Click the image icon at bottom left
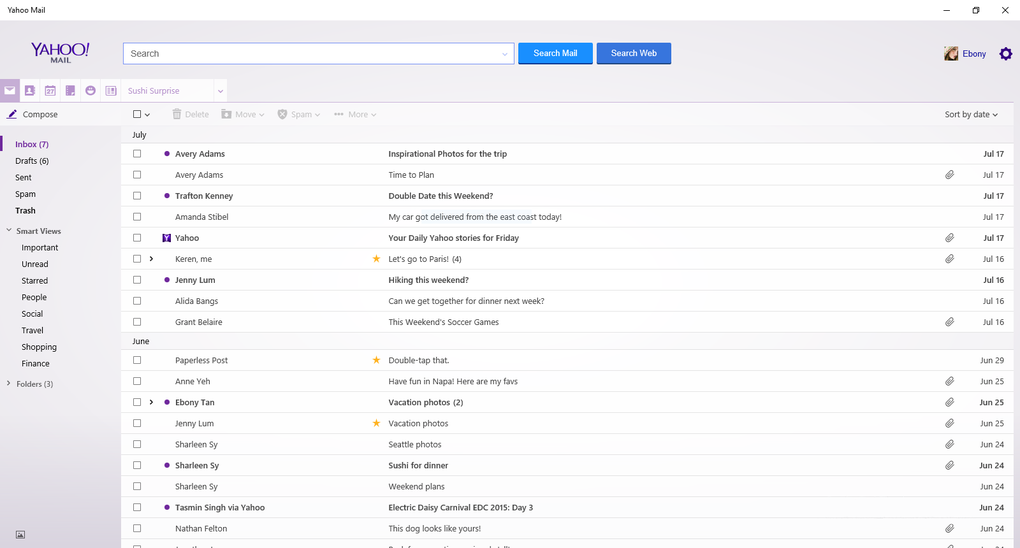Screen dimensions: 1020x548 20,535
